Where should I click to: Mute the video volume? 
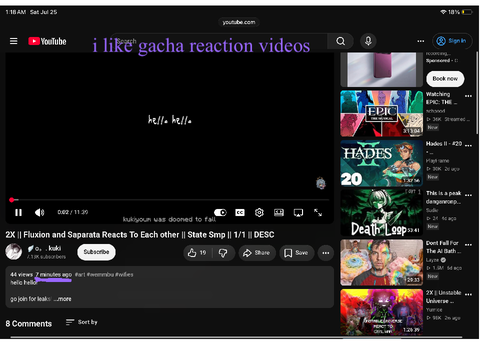[x=39, y=212]
